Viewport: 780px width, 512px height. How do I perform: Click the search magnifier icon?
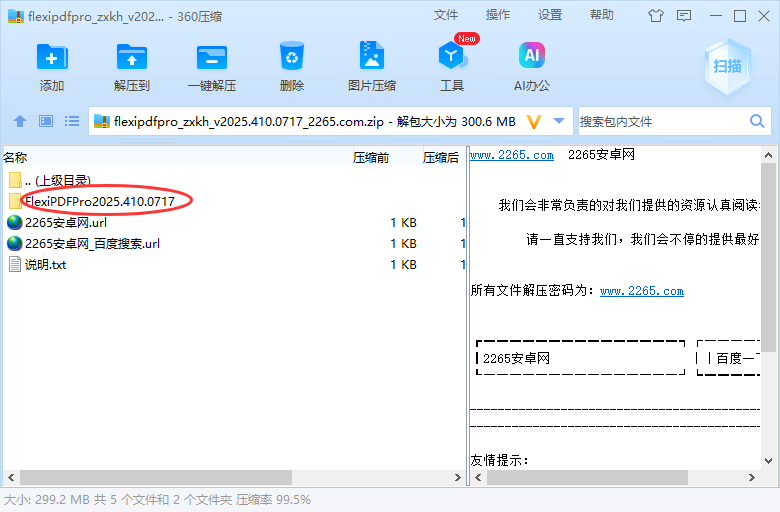[x=757, y=121]
